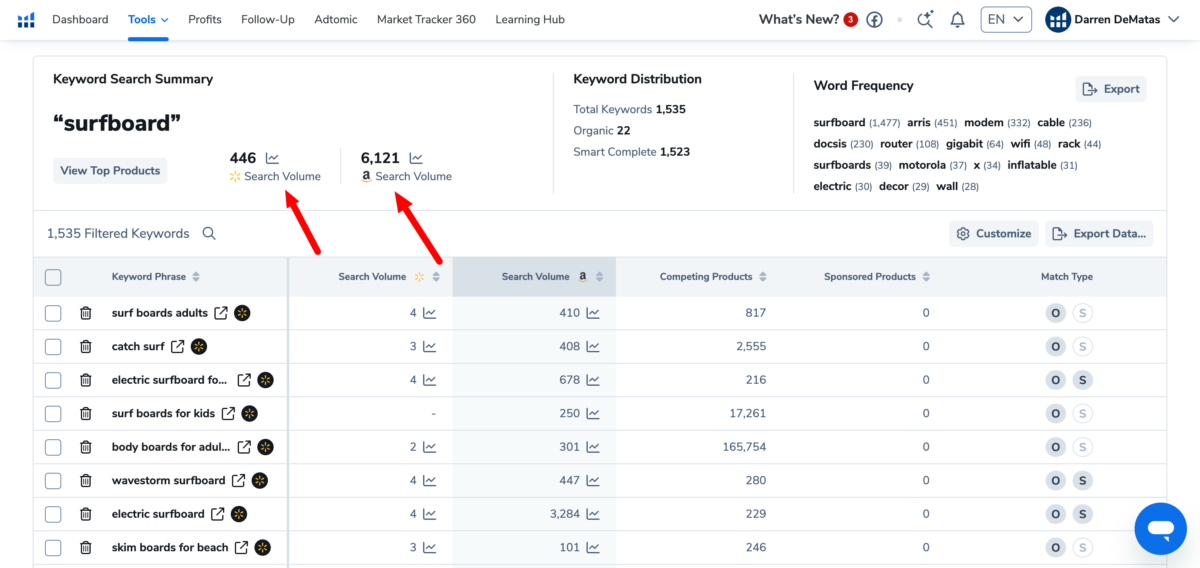
Task: View trend chart for 3,284 search volume
Action: 593,514
